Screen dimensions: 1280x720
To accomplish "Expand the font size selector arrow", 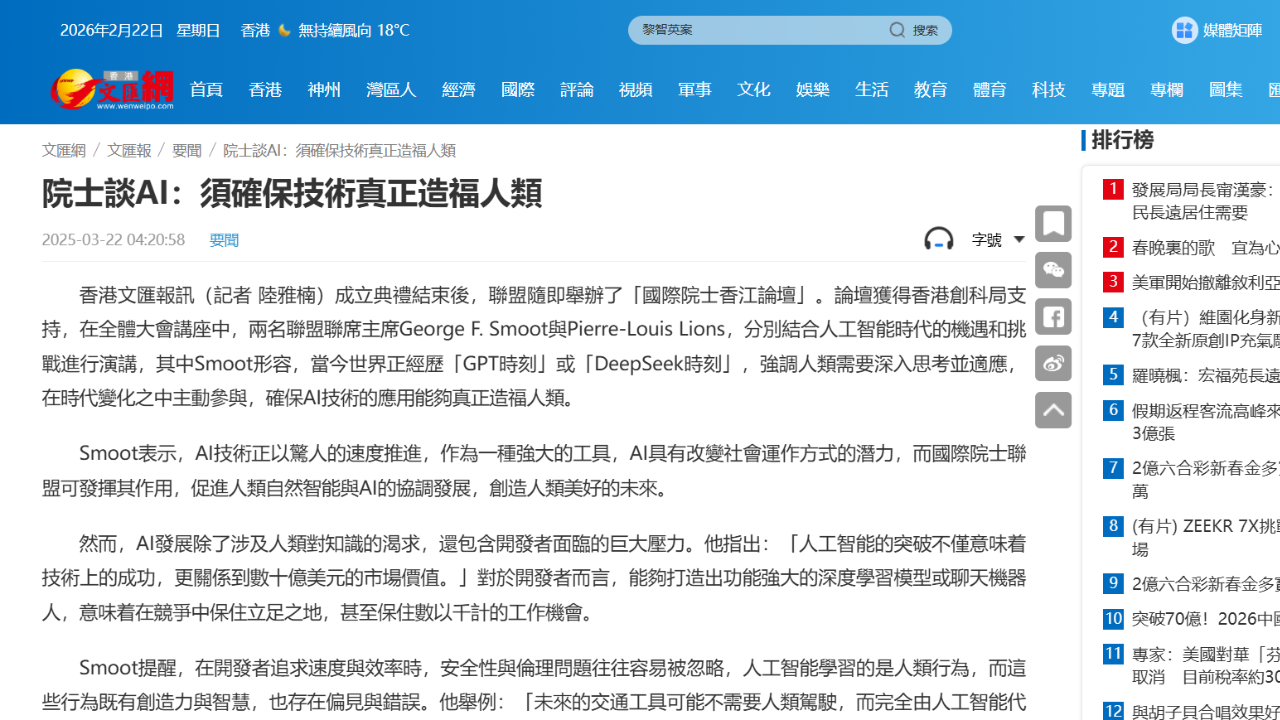I will click(1019, 240).
